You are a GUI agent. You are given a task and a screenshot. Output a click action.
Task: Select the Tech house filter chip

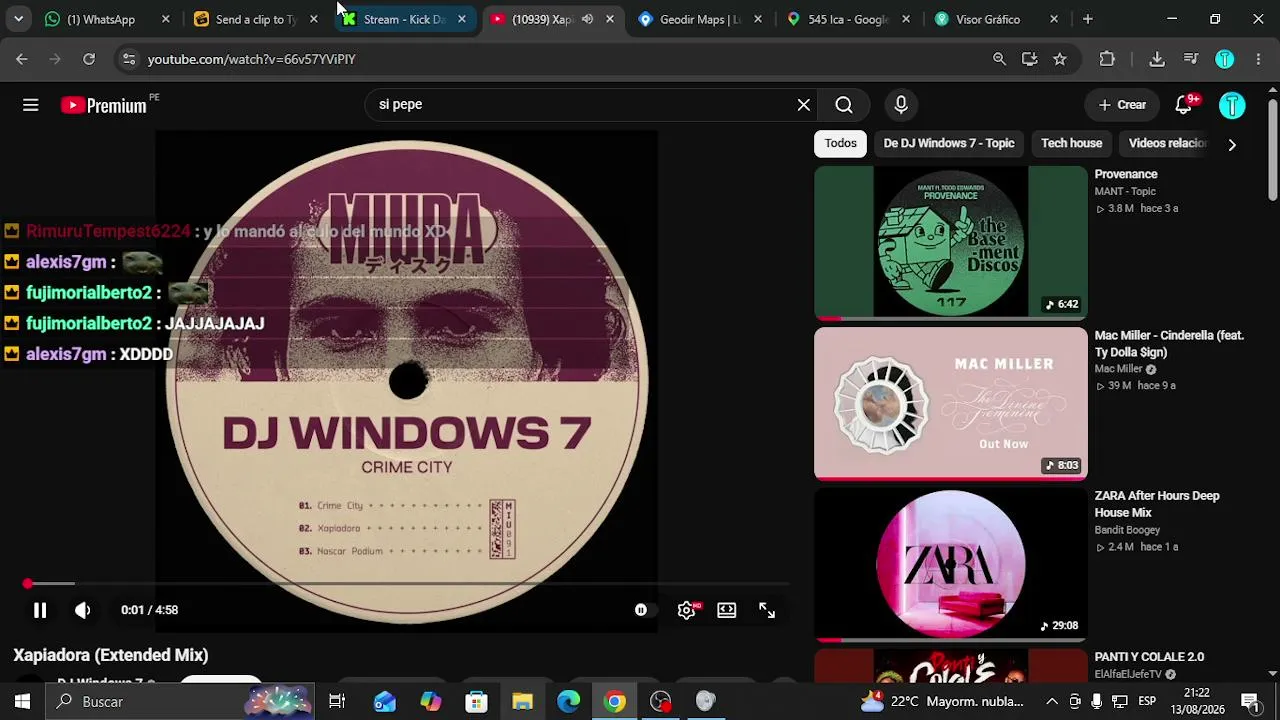1072,143
